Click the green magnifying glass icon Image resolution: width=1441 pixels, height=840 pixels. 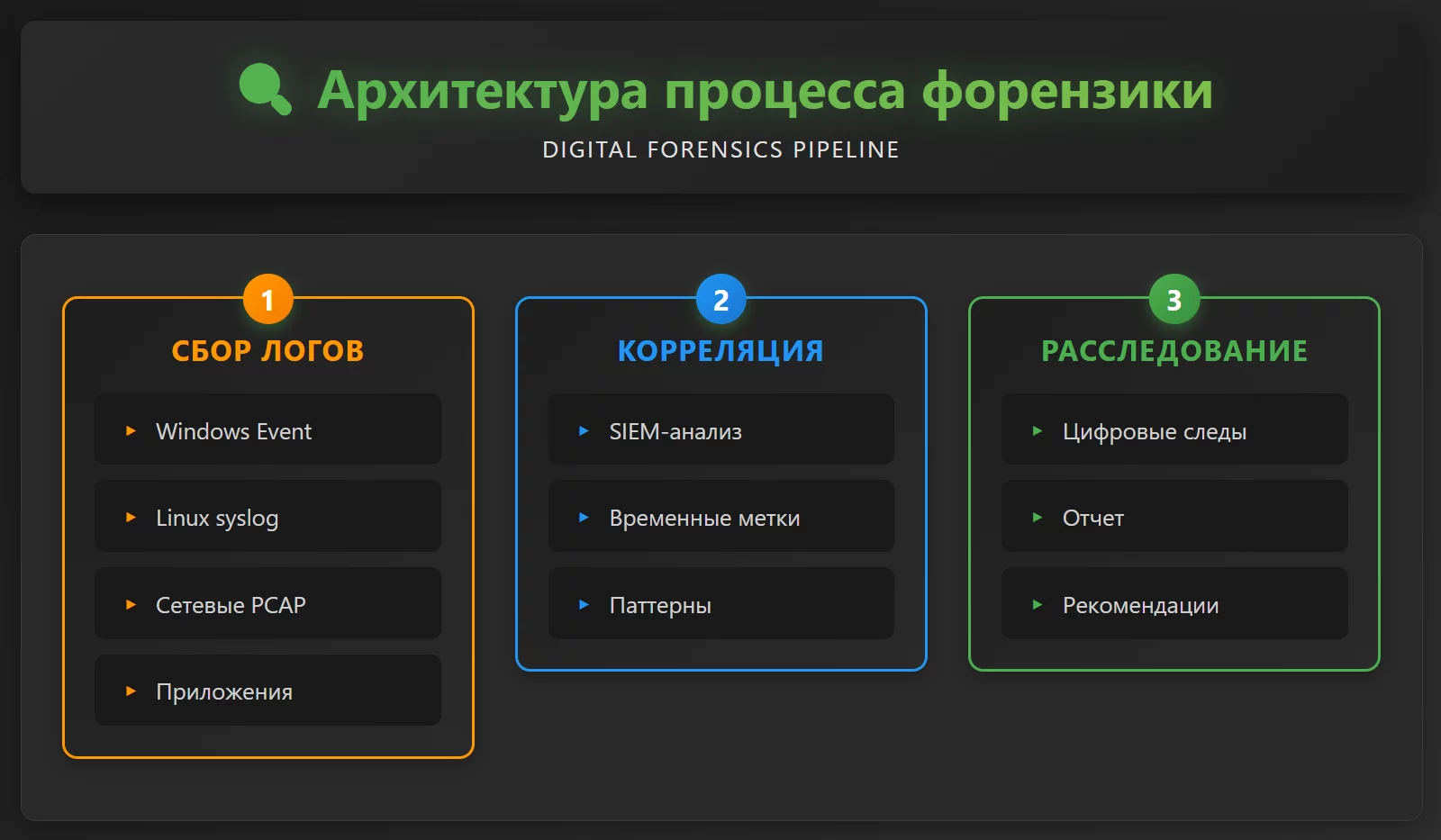point(266,89)
